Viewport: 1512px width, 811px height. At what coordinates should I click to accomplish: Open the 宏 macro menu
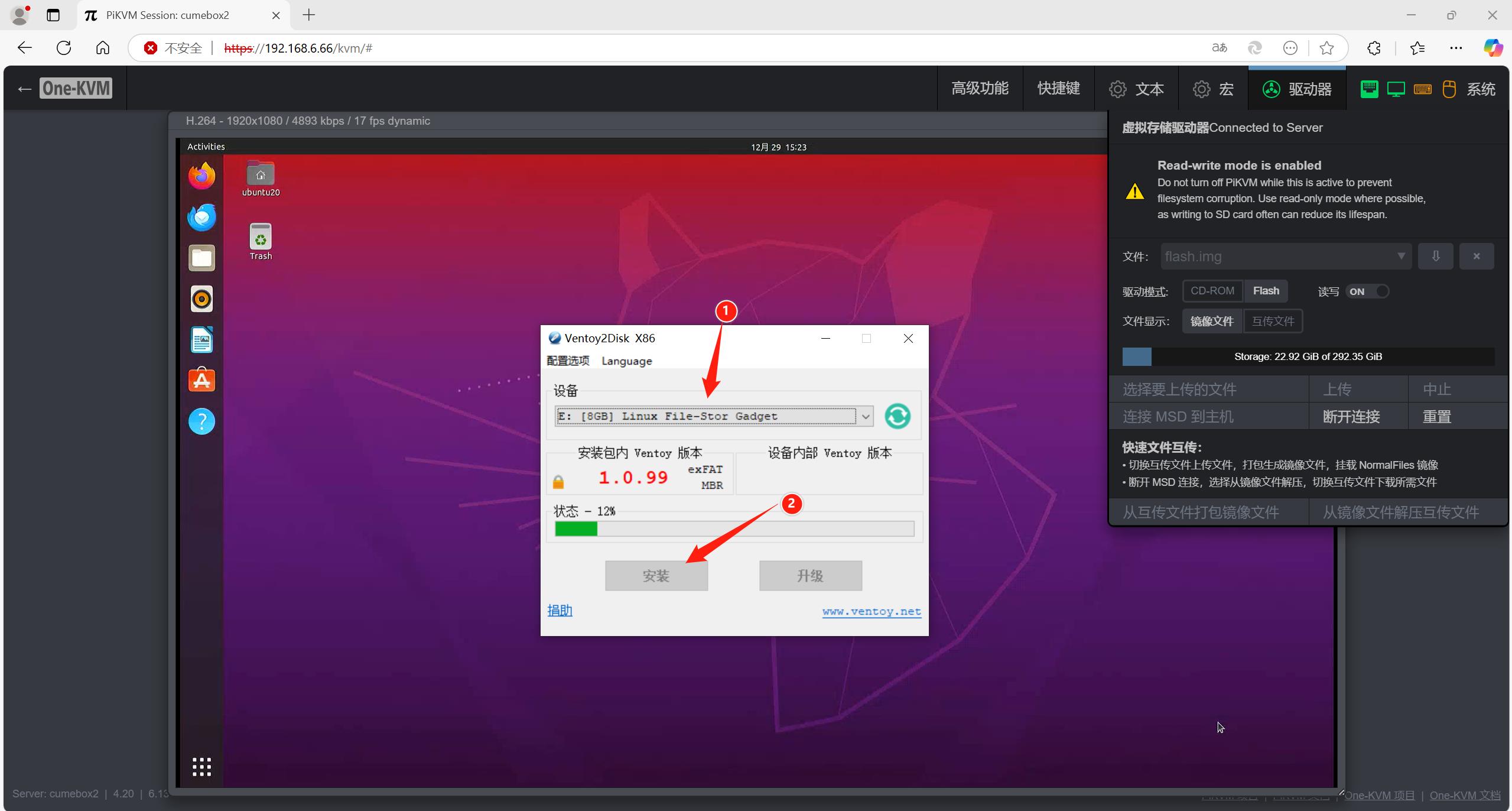pyautogui.click(x=1213, y=89)
